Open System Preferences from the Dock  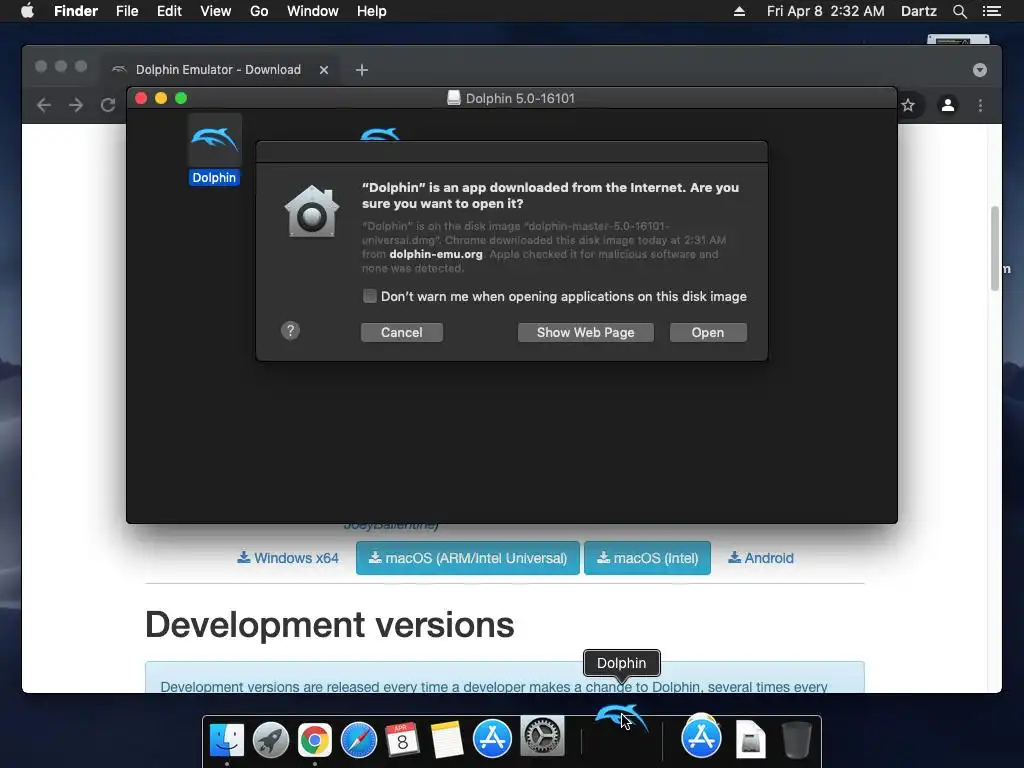[541, 736]
